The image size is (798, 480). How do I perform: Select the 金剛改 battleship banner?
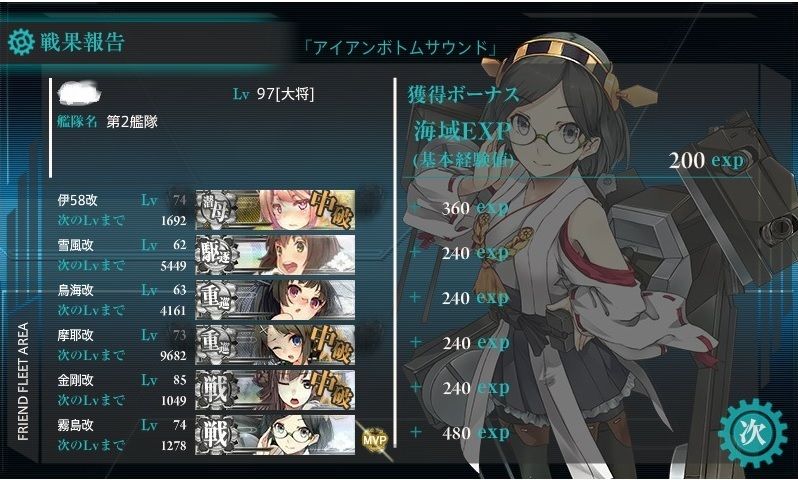[275, 389]
